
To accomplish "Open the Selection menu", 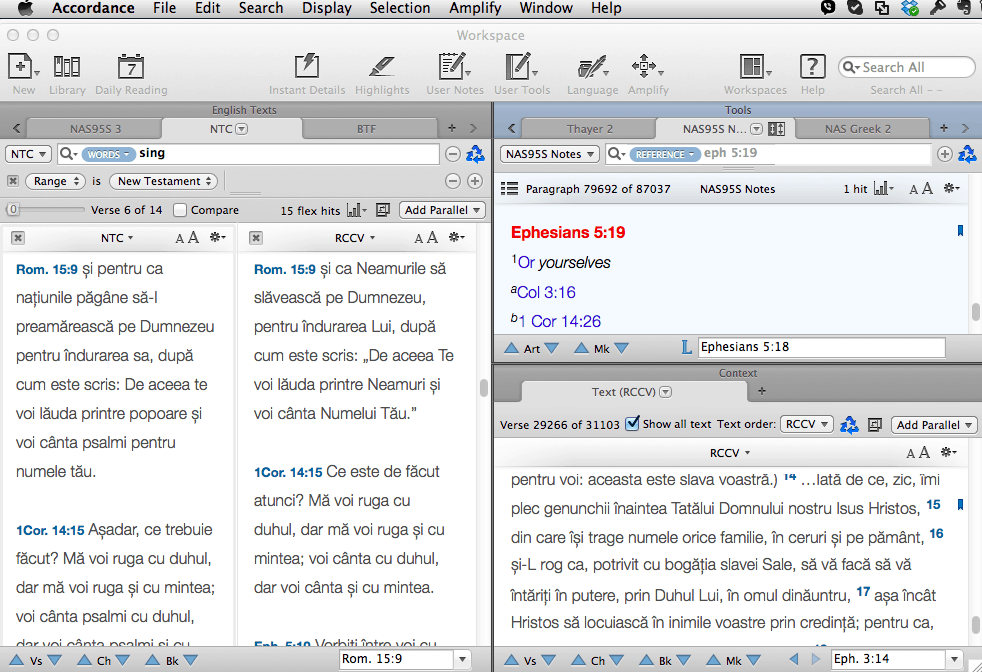I will (400, 8).
